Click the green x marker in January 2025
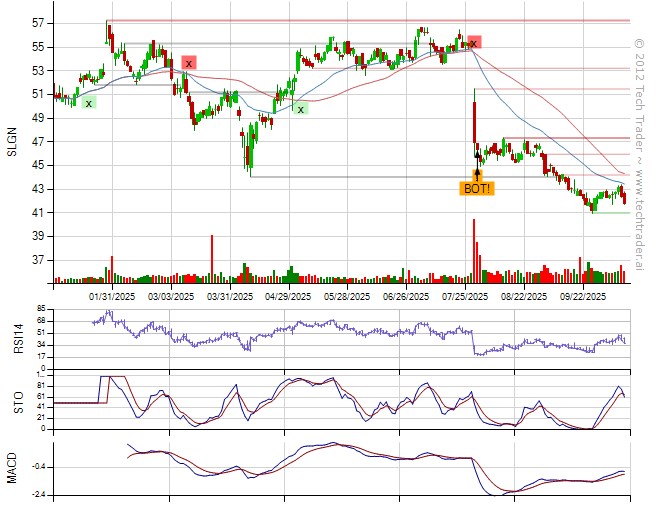Viewport: 657px width, 514px height. (x=89, y=102)
